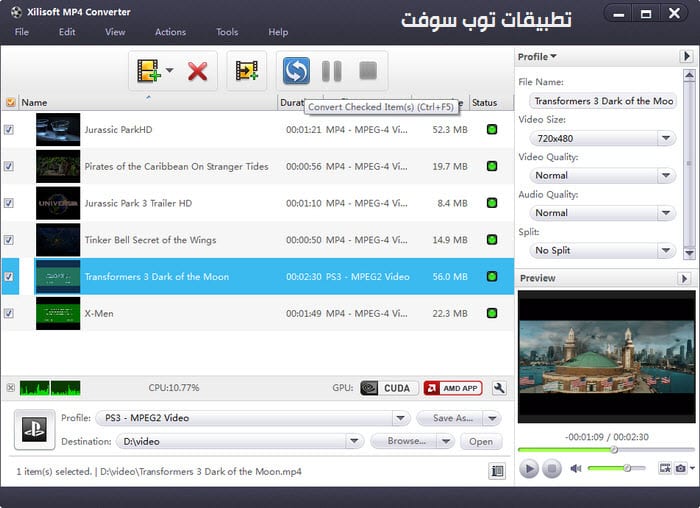
Task: Open the Split No Split dropdown
Action: click(602, 250)
